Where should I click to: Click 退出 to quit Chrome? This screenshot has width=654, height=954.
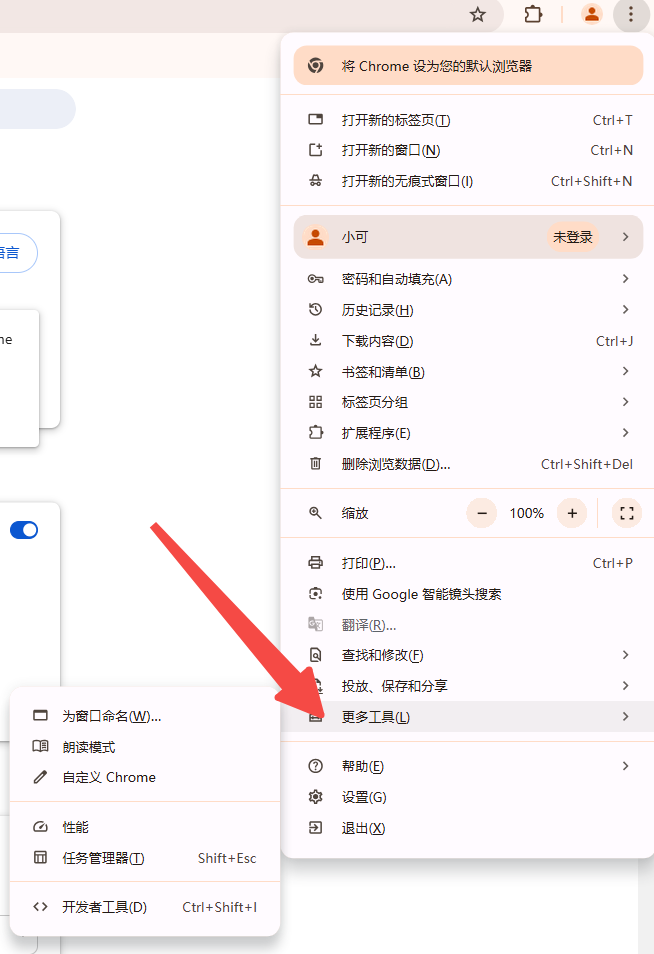click(x=467, y=828)
